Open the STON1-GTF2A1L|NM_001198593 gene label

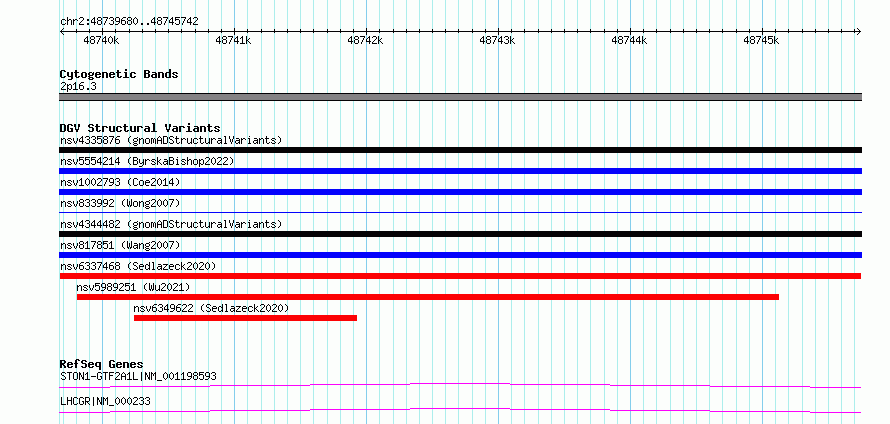(x=138, y=376)
